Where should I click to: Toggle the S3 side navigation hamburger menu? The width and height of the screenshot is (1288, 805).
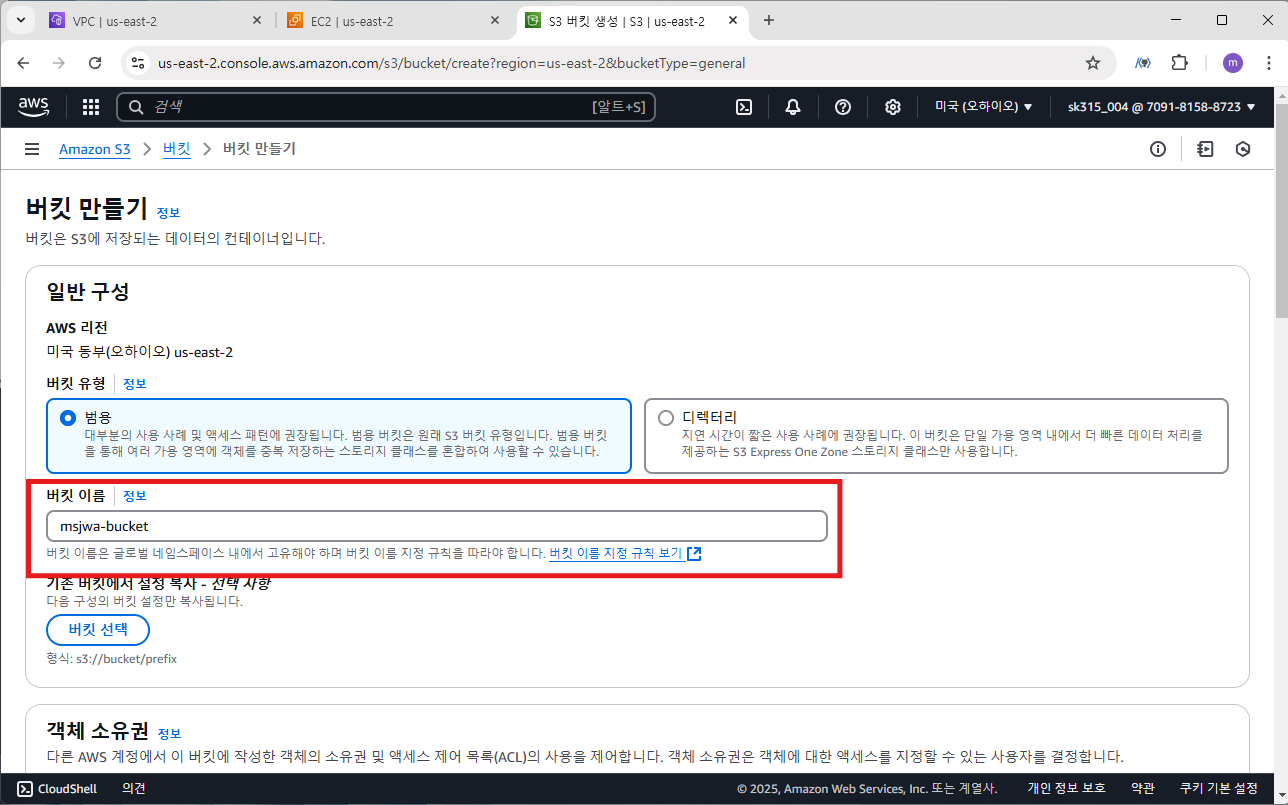(32, 149)
